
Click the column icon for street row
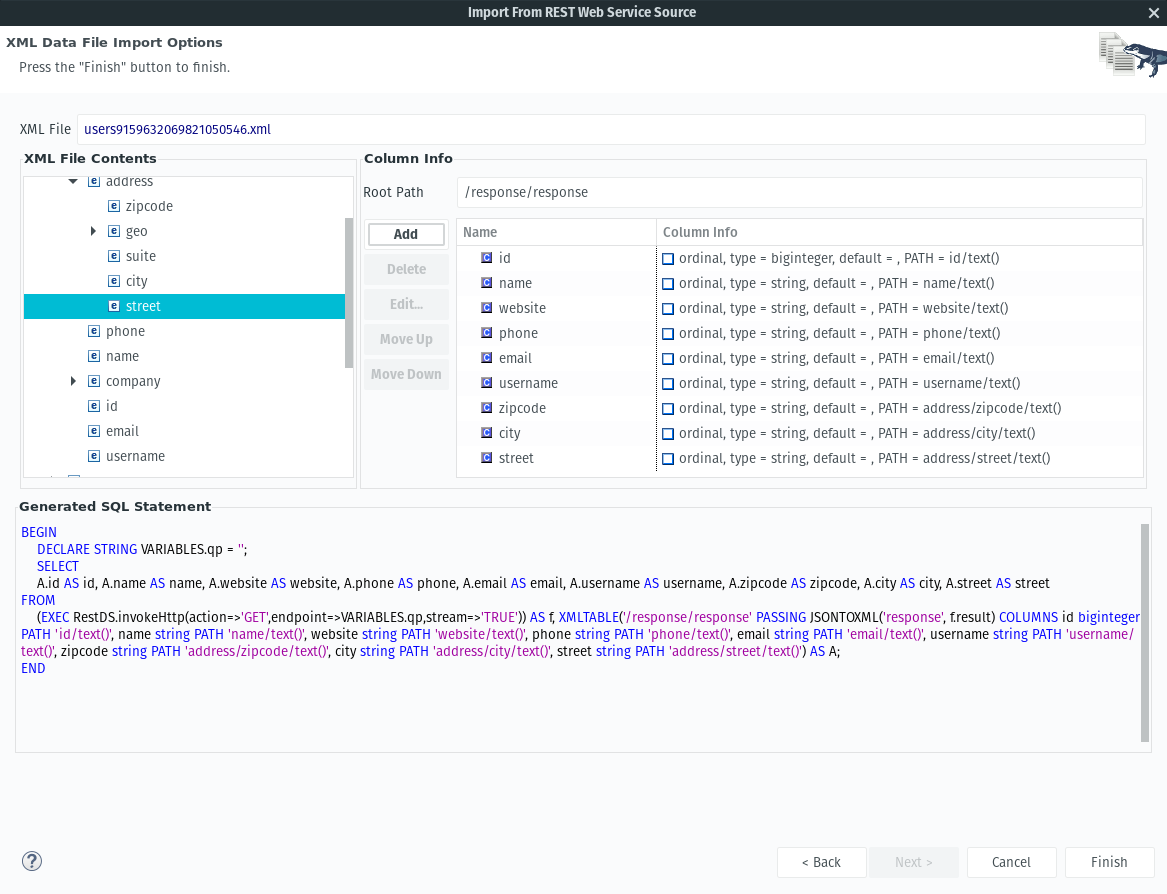(x=487, y=458)
